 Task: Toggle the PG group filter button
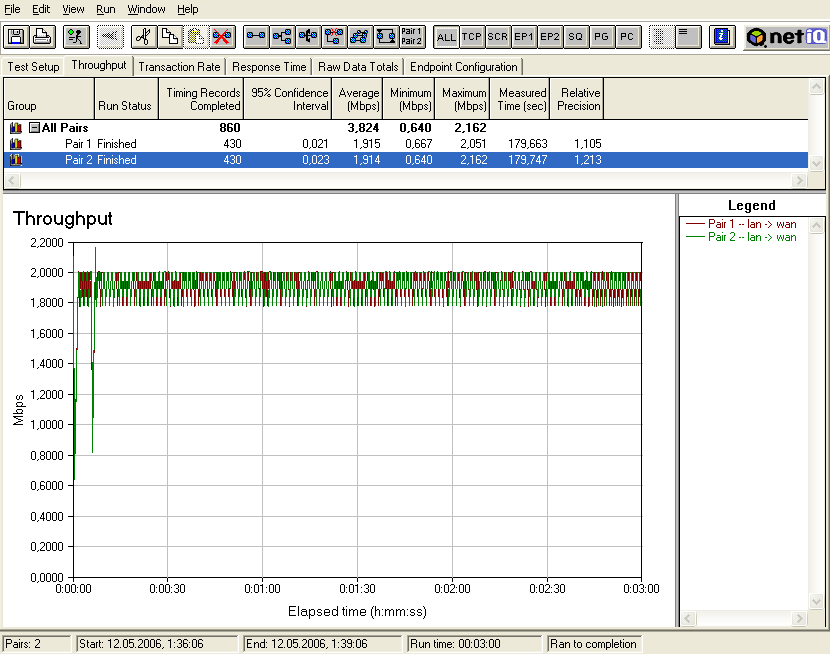601,37
